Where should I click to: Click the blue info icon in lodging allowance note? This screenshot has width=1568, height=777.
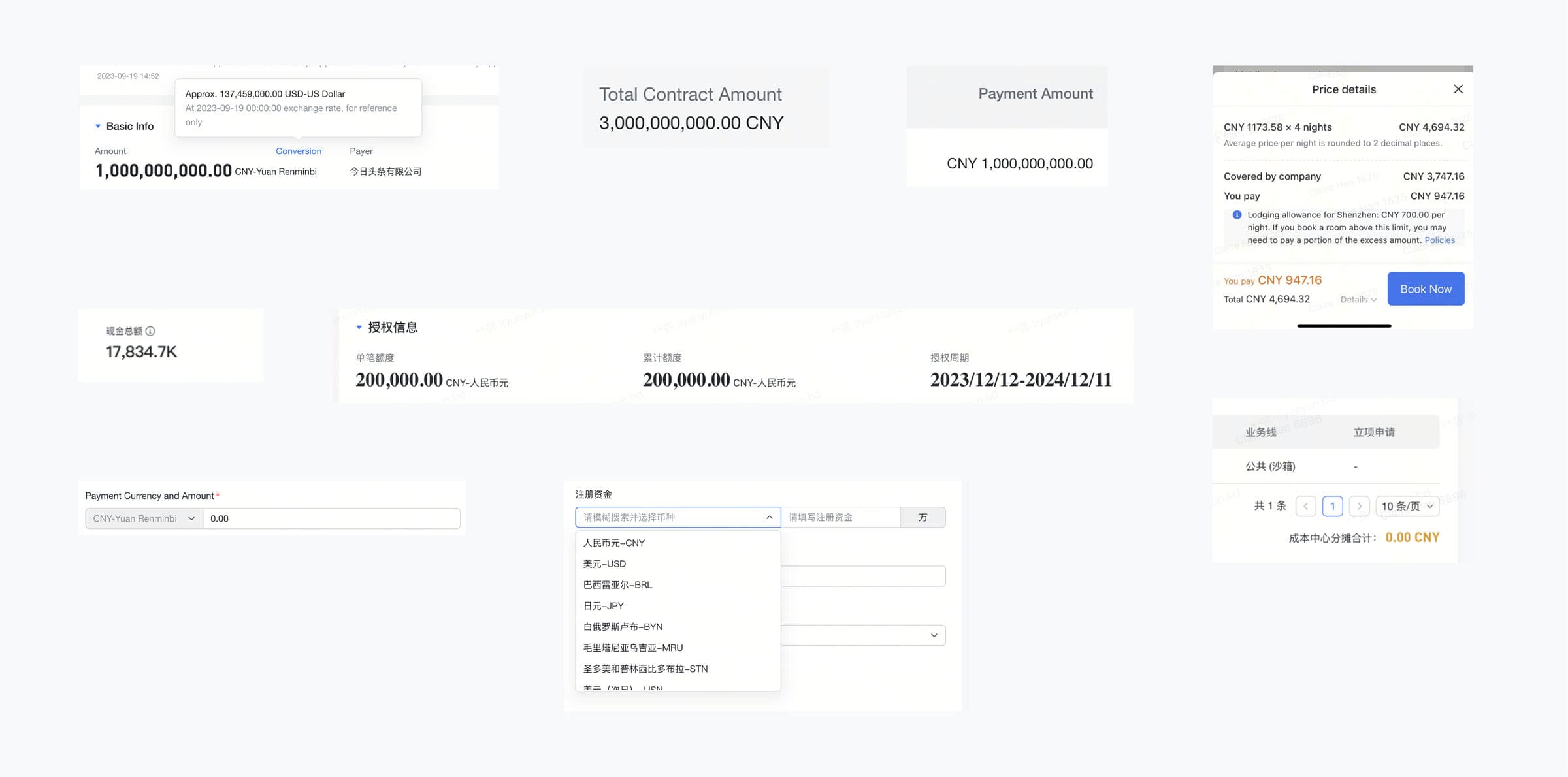point(1236,214)
